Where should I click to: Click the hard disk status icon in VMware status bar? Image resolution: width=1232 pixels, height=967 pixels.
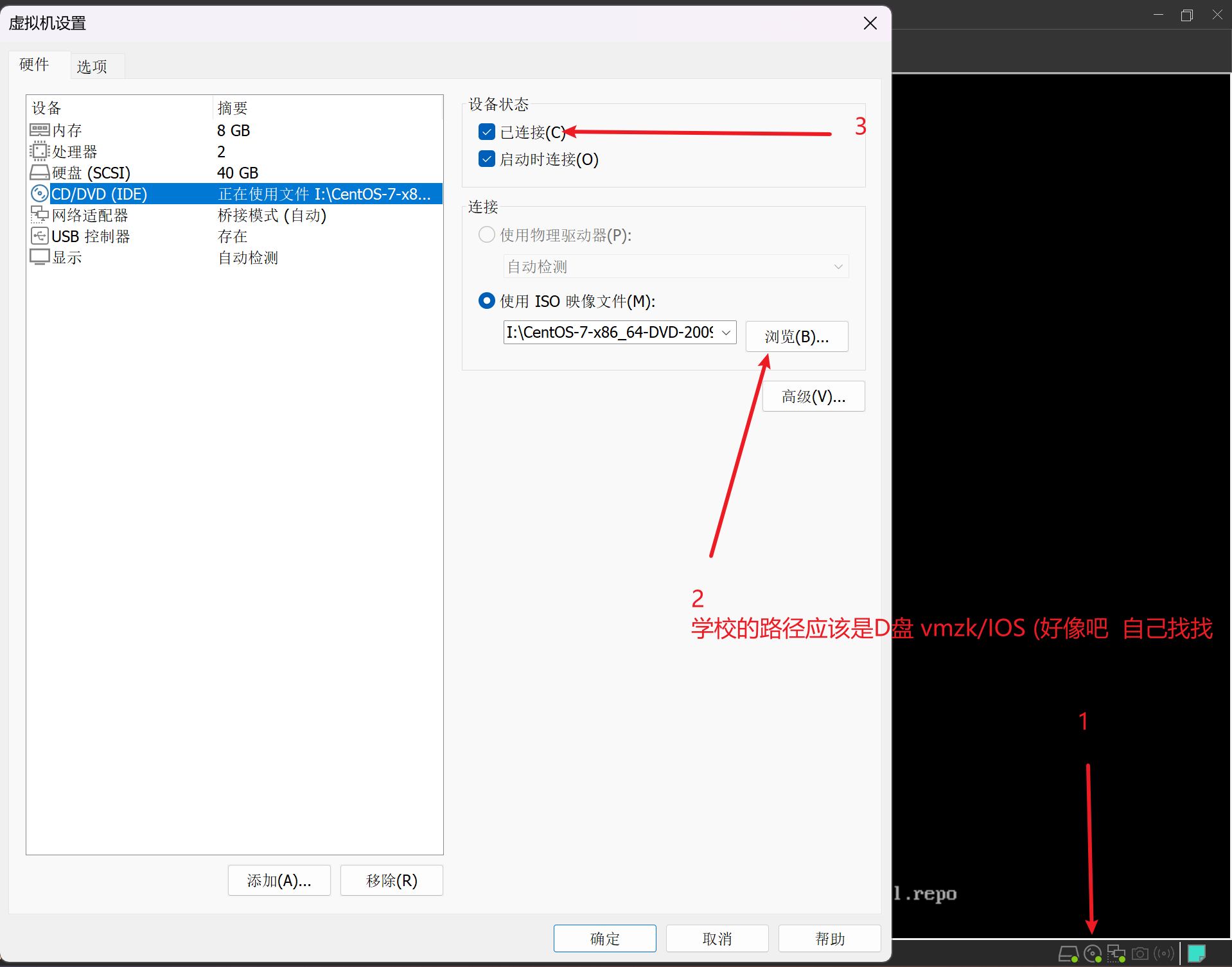point(1068,954)
